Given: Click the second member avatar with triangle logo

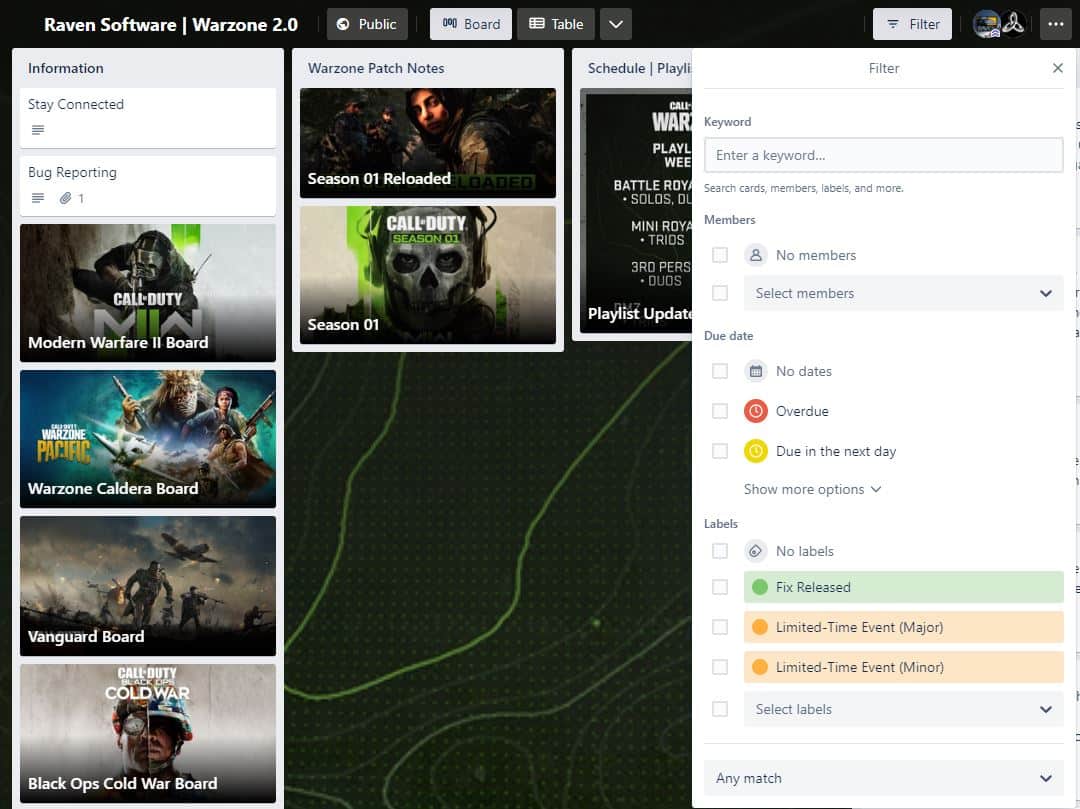Looking at the screenshot, I should 1012,24.
